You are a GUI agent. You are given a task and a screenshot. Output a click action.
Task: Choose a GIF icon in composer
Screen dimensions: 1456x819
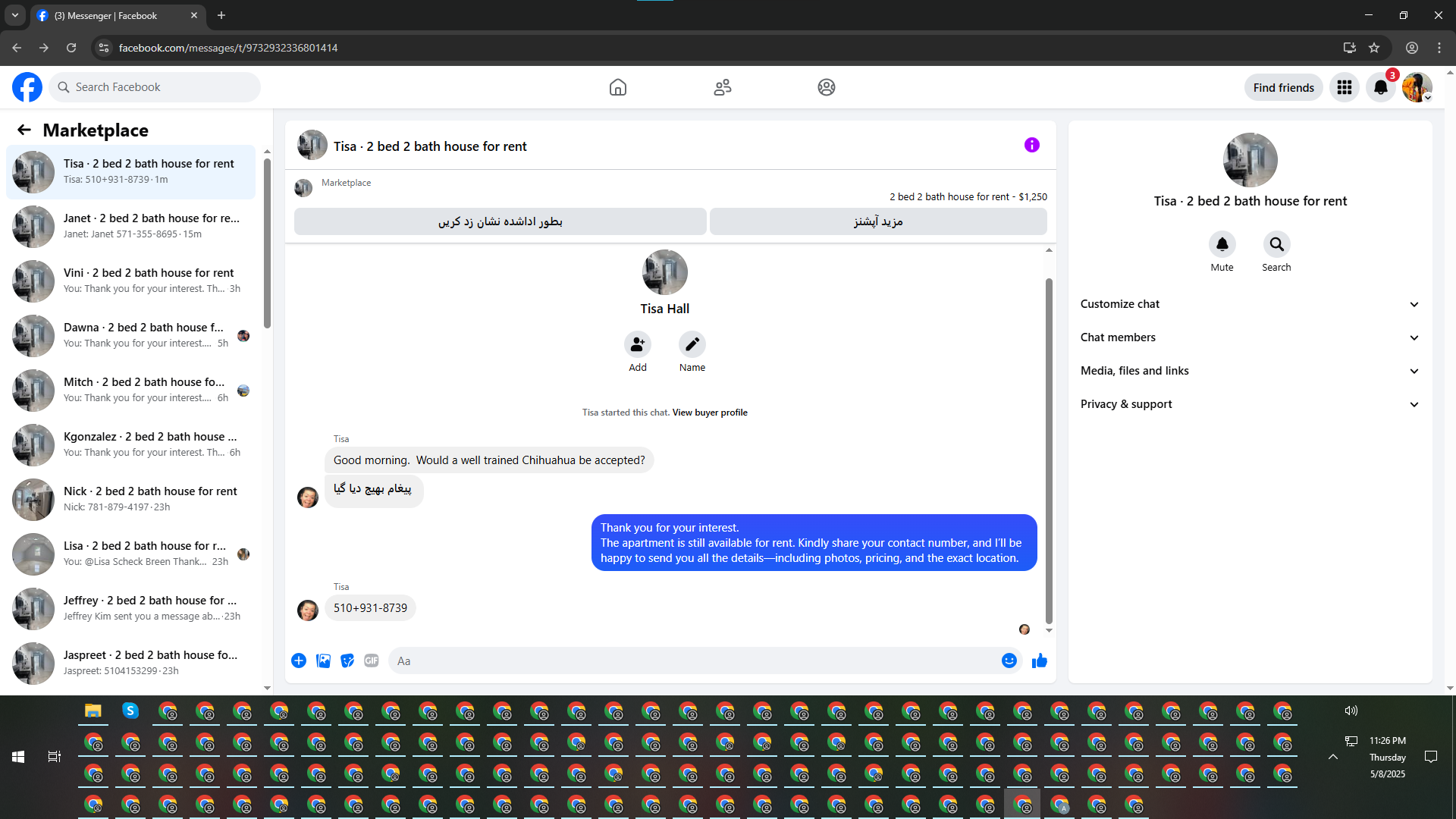point(372,661)
